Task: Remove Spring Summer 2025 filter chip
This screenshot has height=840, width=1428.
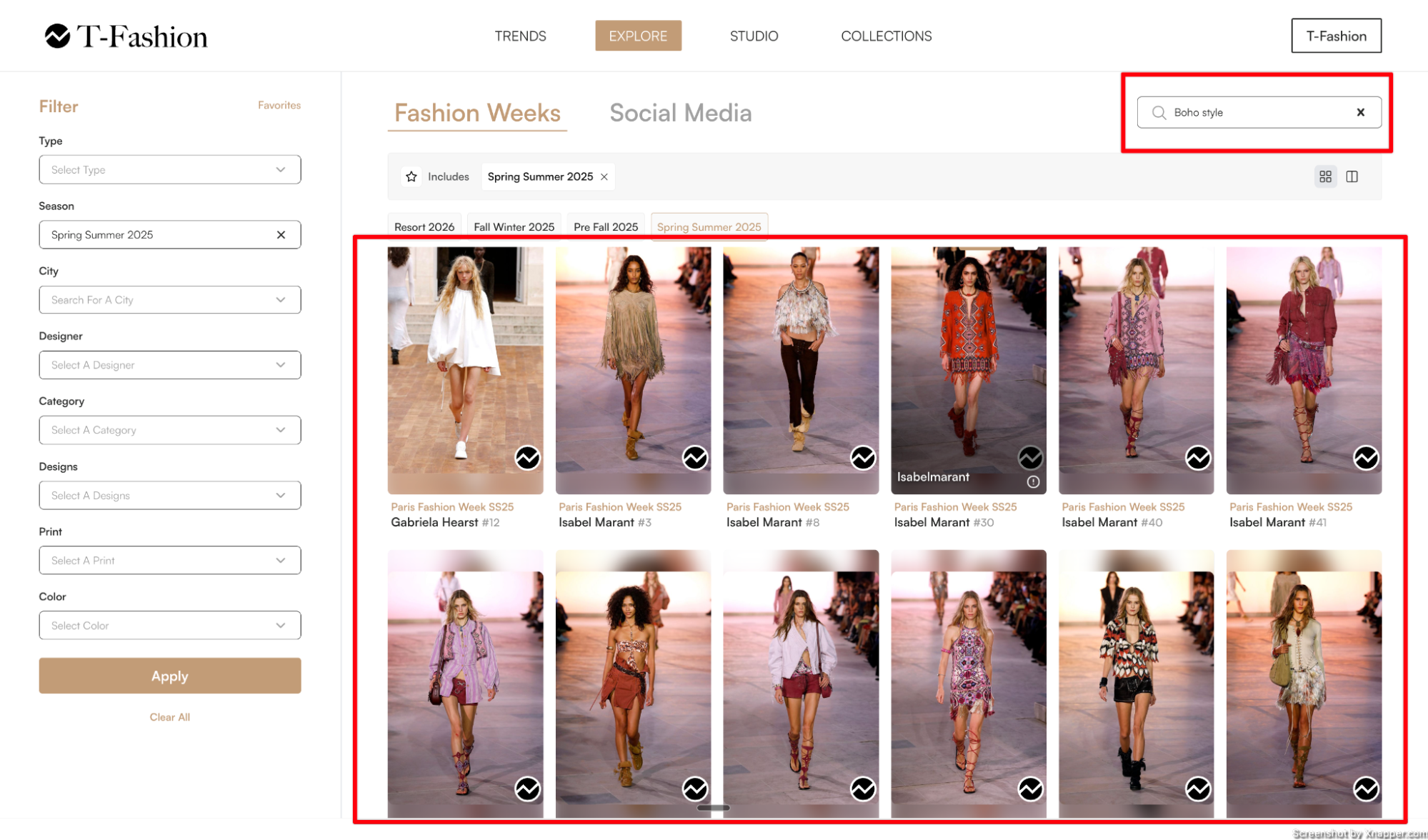Action: (x=604, y=176)
